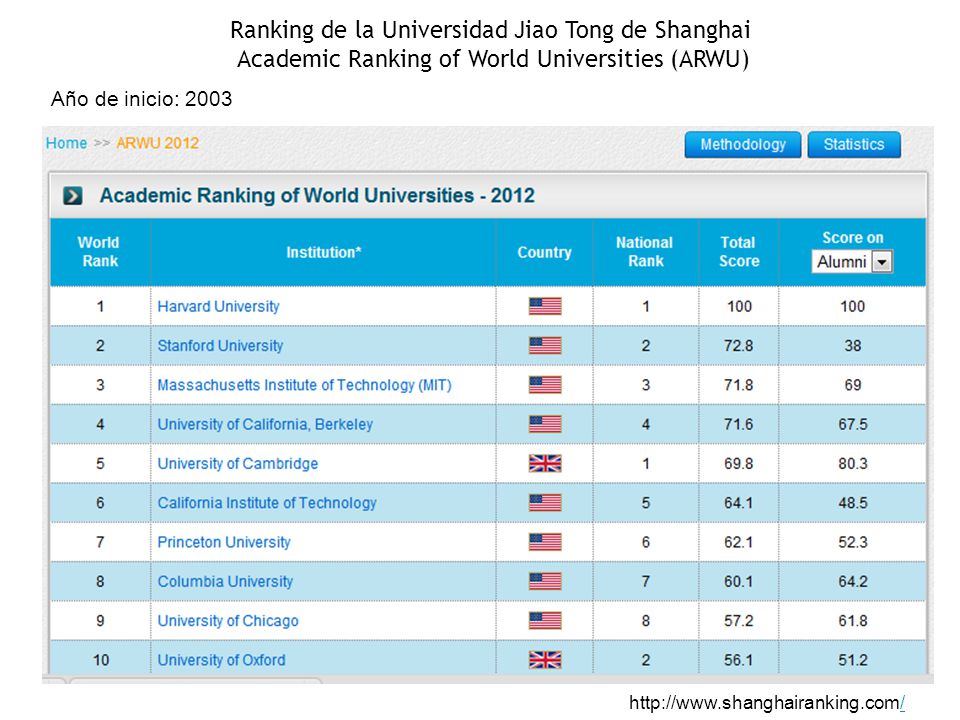Viewport: 960px width, 720px height.
Task: Select total score 57.2 for Chicago
Action: (738, 621)
